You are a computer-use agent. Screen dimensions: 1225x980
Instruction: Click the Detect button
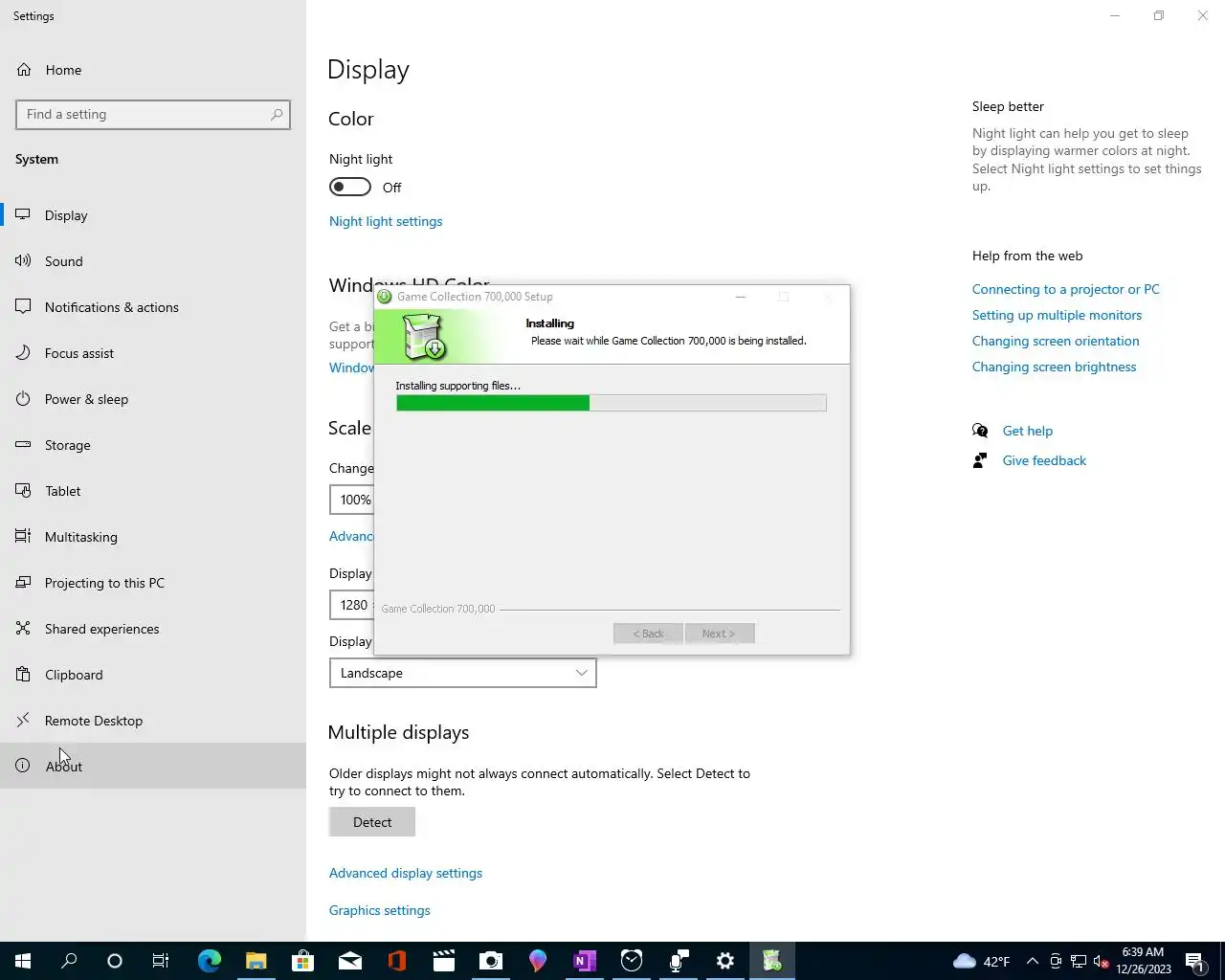(x=372, y=822)
